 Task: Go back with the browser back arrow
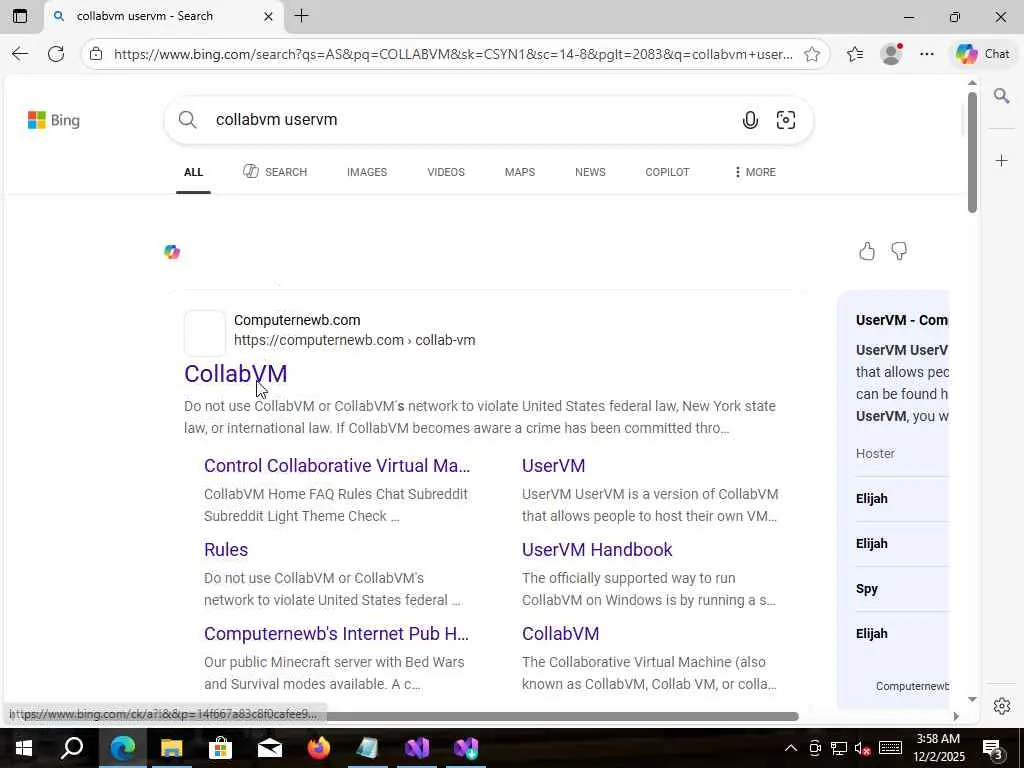[x=20, y=54]
